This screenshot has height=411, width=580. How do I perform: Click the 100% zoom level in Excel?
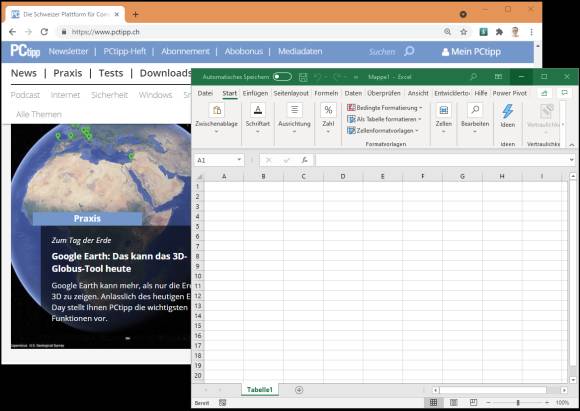(x=562, y=402)
